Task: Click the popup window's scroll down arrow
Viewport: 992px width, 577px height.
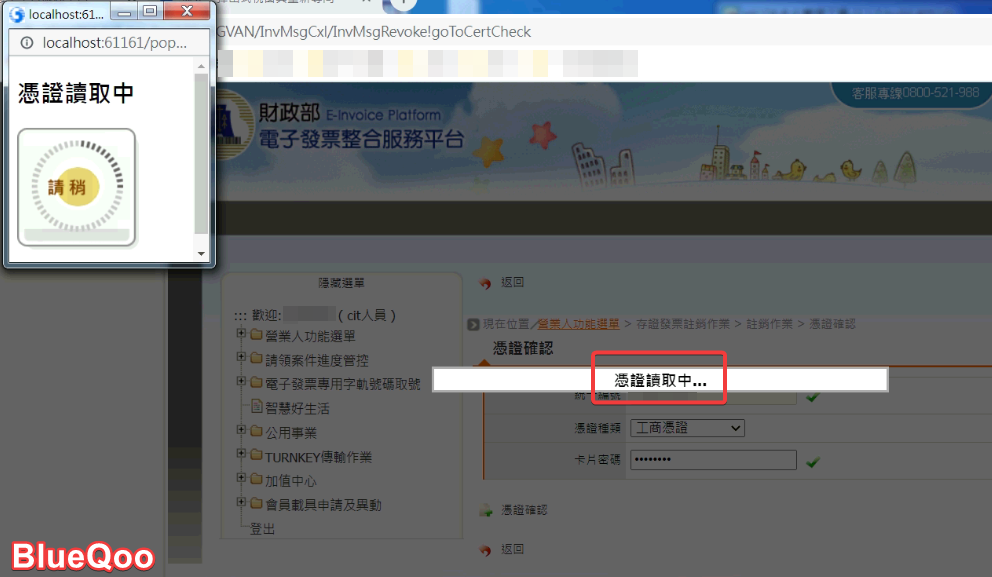Action: click(201, 254)
